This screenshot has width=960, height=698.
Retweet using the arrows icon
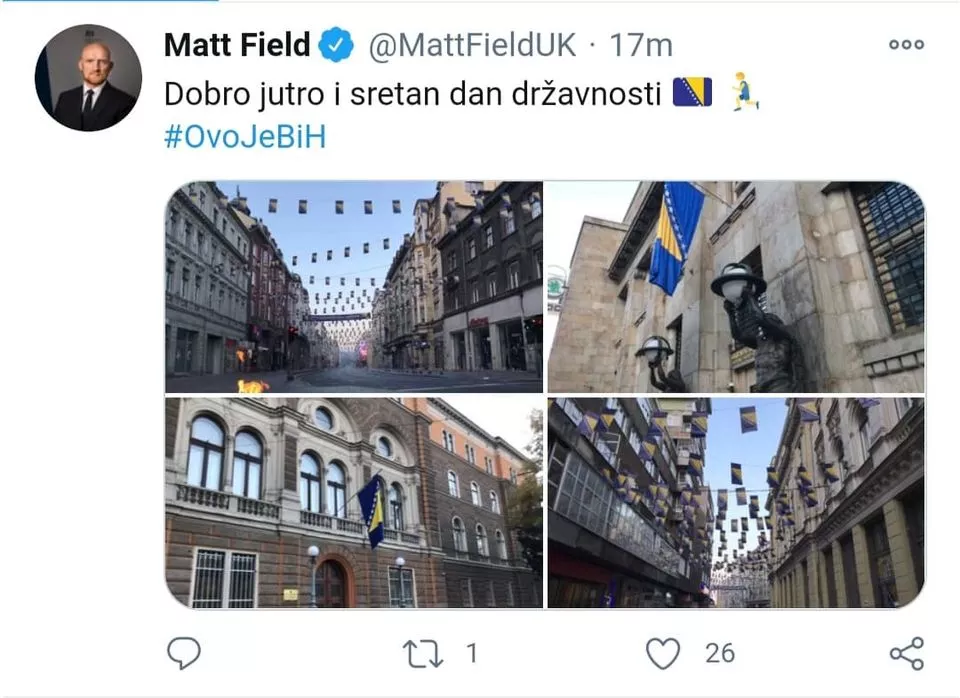[422, 653]
